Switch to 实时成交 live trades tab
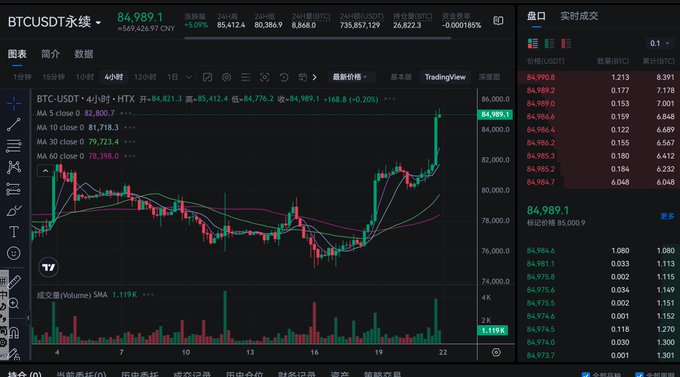Viewport: 680px width, 377px height. (x=579, y=16)
